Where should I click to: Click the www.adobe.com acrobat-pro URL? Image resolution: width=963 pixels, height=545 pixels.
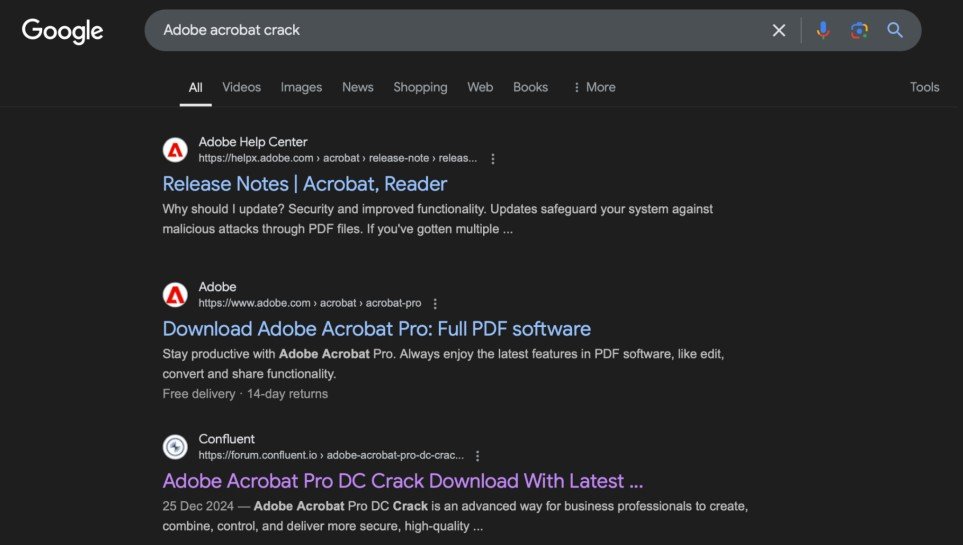tap(310, 303)
